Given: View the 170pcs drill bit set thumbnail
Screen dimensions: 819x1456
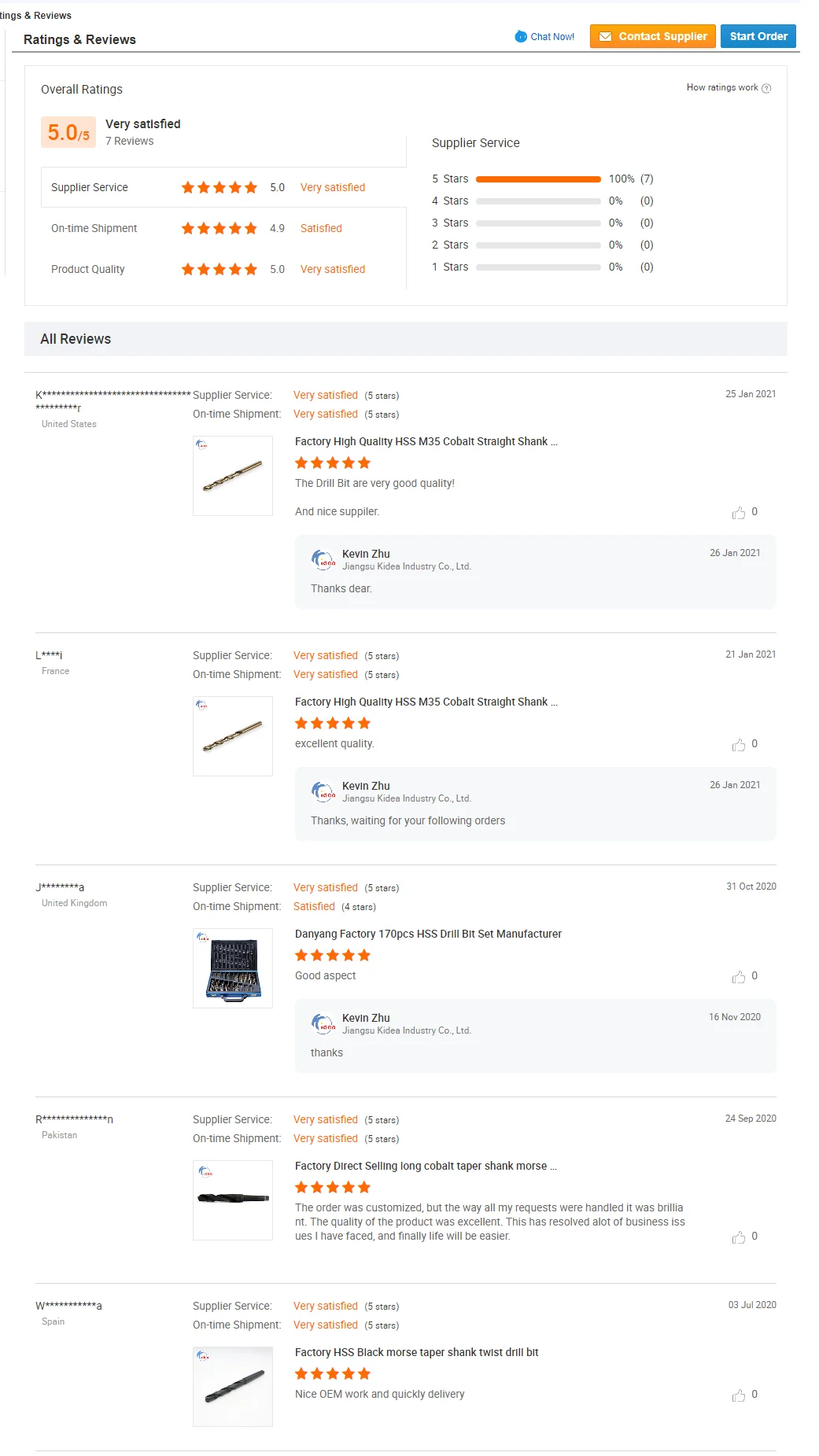Looking at the screenshot, I should [x=233, y=968].
